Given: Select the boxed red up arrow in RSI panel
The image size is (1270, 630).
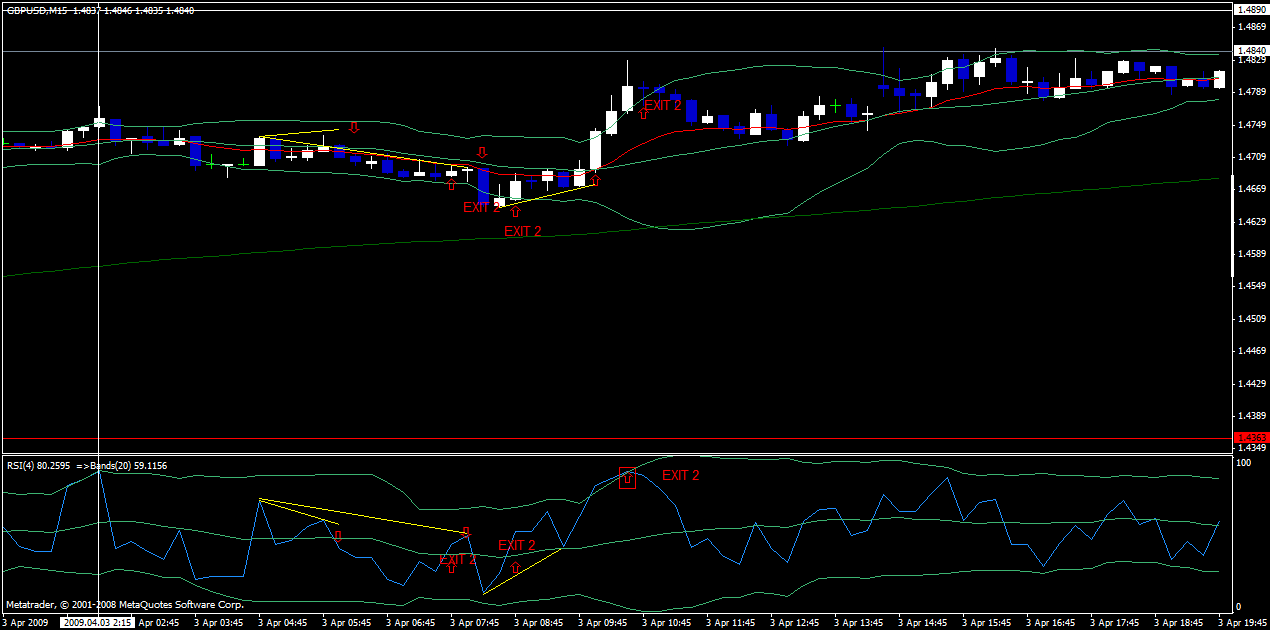Looking at the screenshot, I should pos(627,479).
